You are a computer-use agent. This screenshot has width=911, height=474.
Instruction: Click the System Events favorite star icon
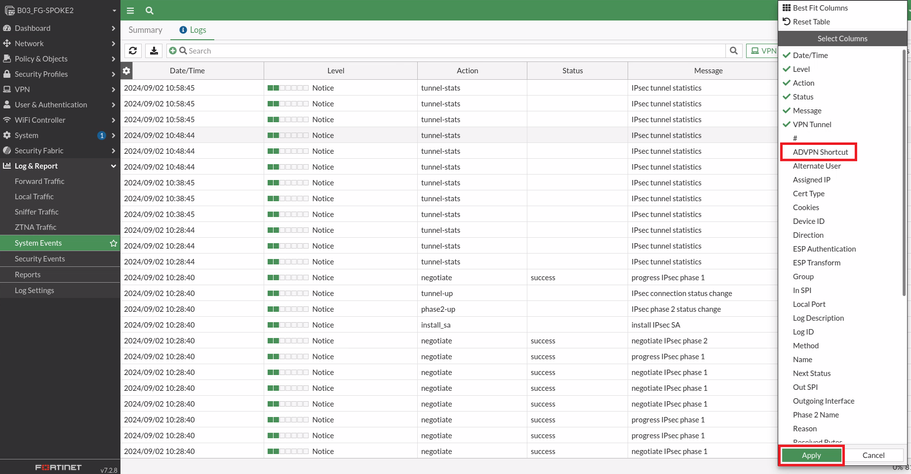(113, 243)
